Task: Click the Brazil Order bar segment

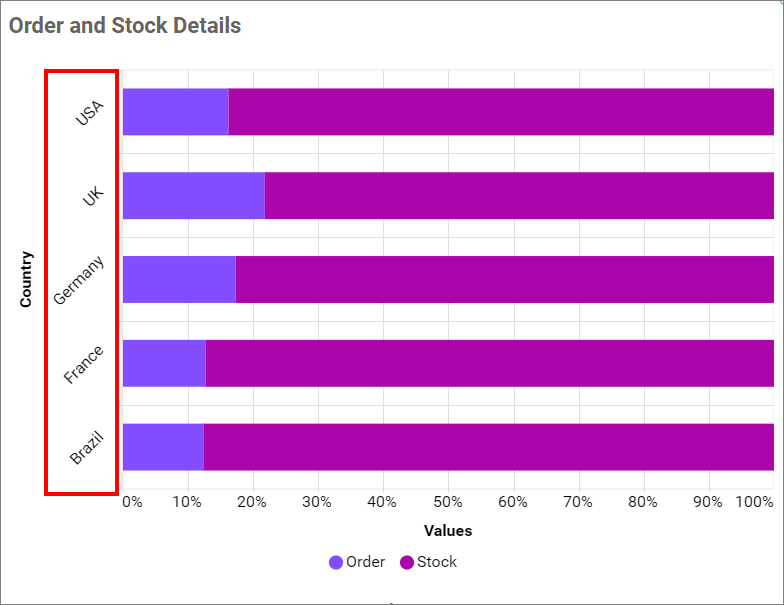Action: [163, 447]
